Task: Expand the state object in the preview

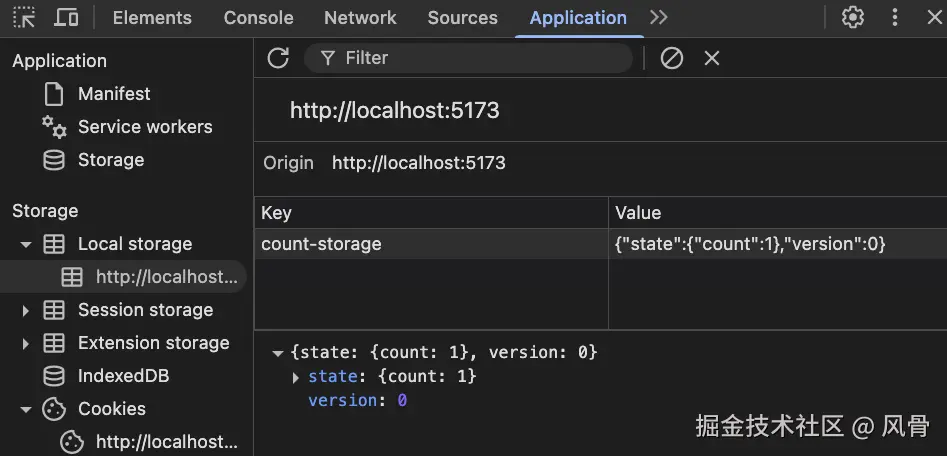Action: click(296, 377)
